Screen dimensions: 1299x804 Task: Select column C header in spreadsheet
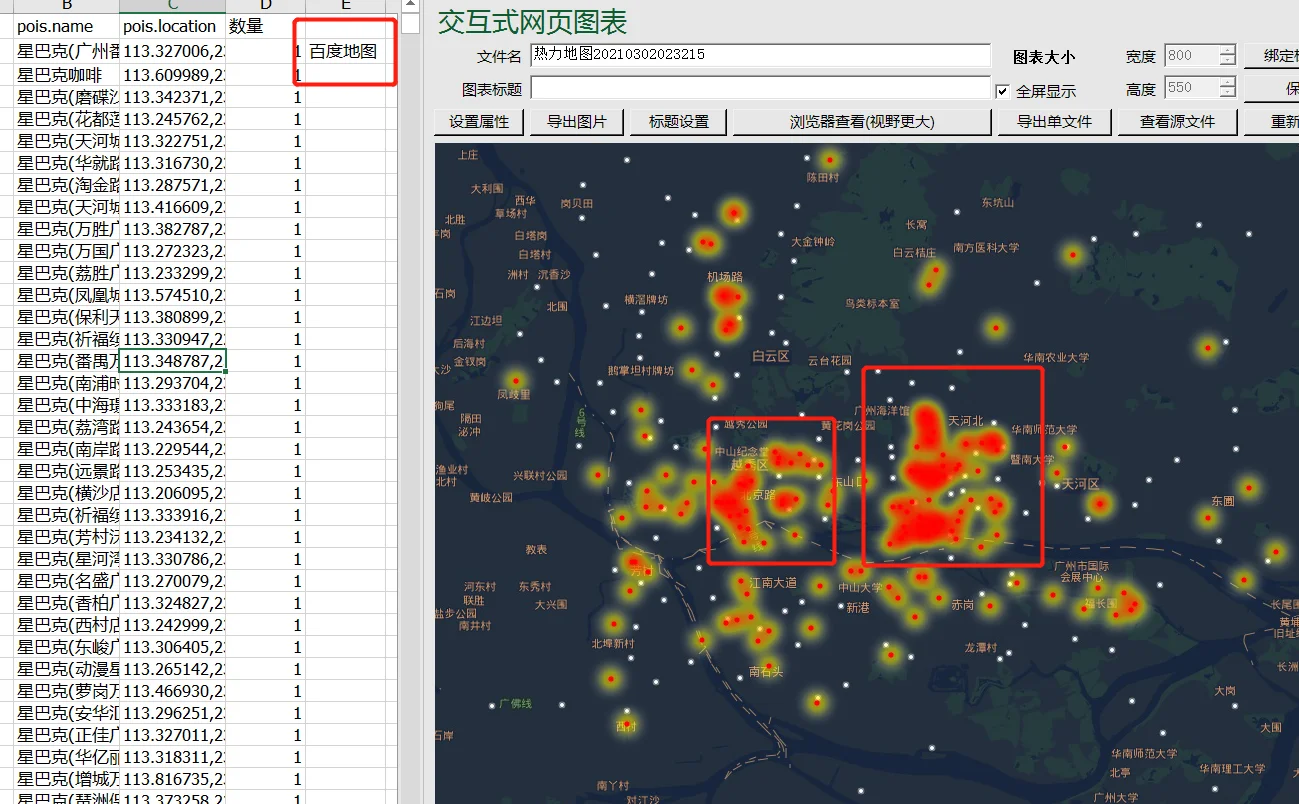pyautogui.click(x=172, y=6)
